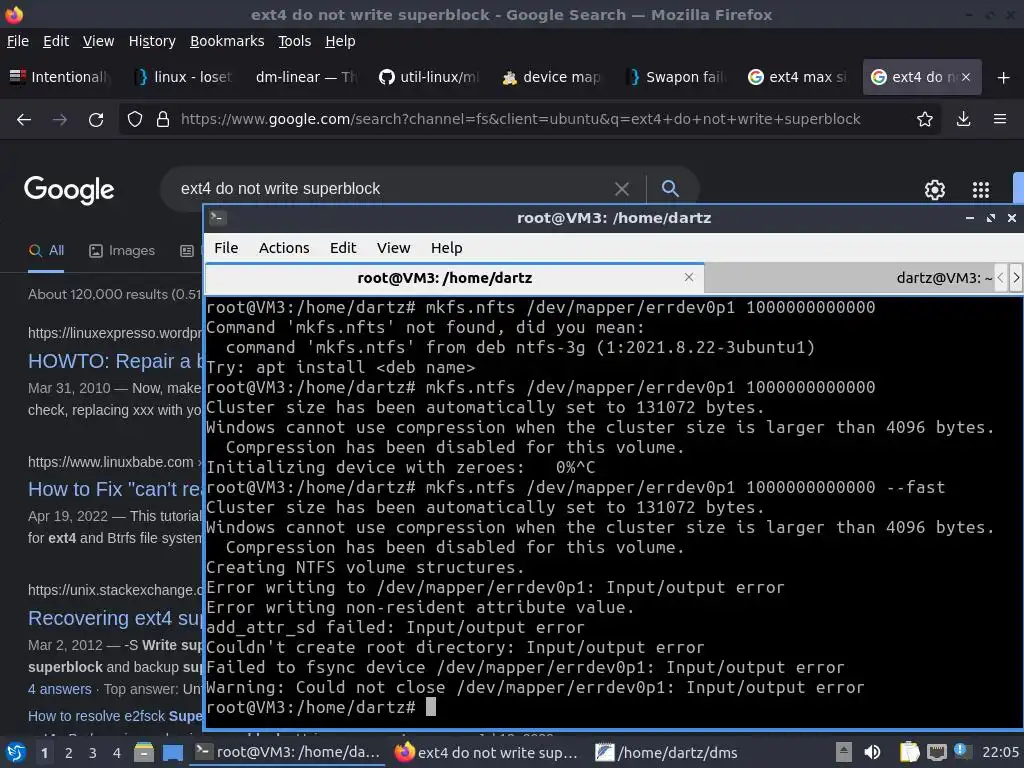Open terminal Help menu

pos(447,248)
